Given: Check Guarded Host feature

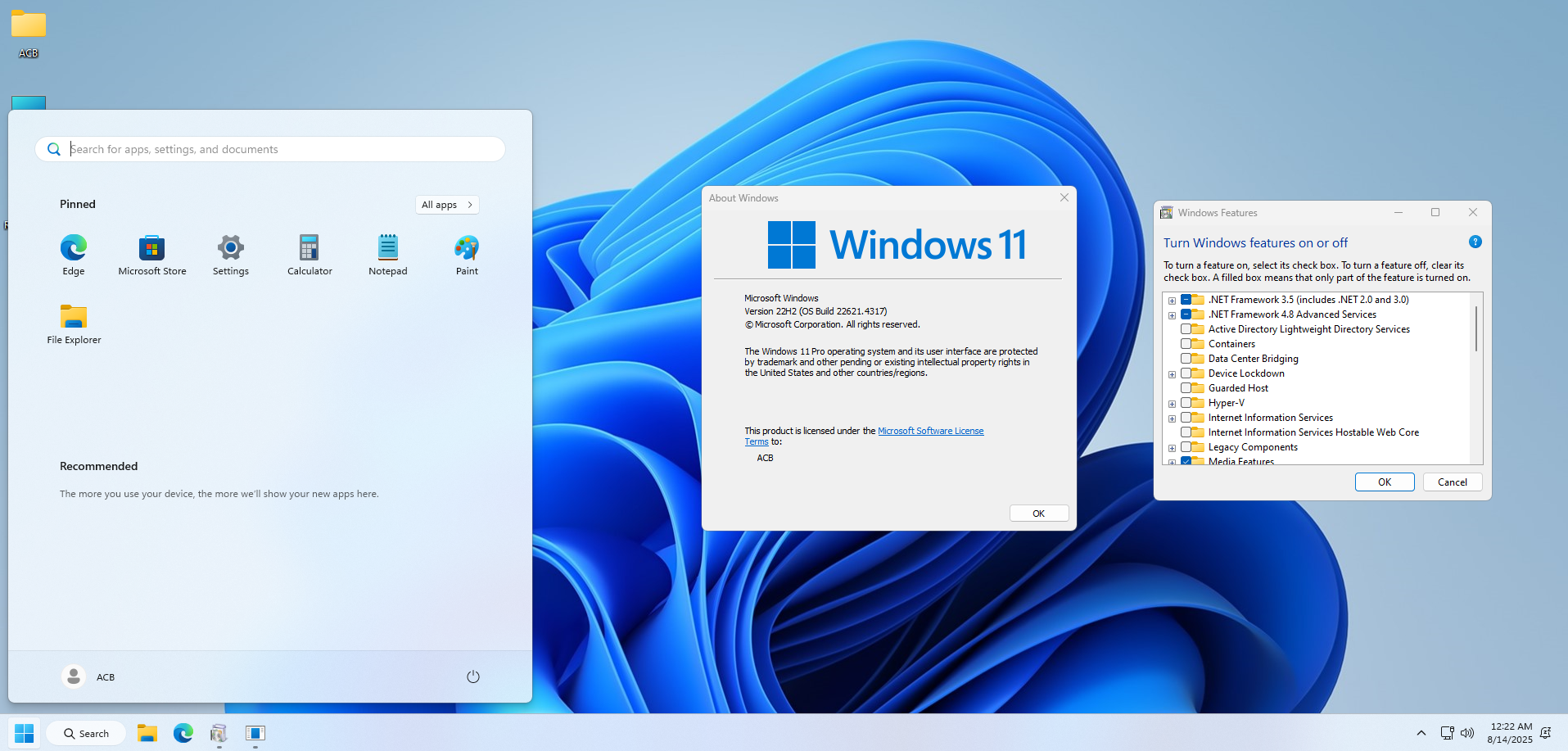Looking at the screenshot, I should click(1186, 388).
